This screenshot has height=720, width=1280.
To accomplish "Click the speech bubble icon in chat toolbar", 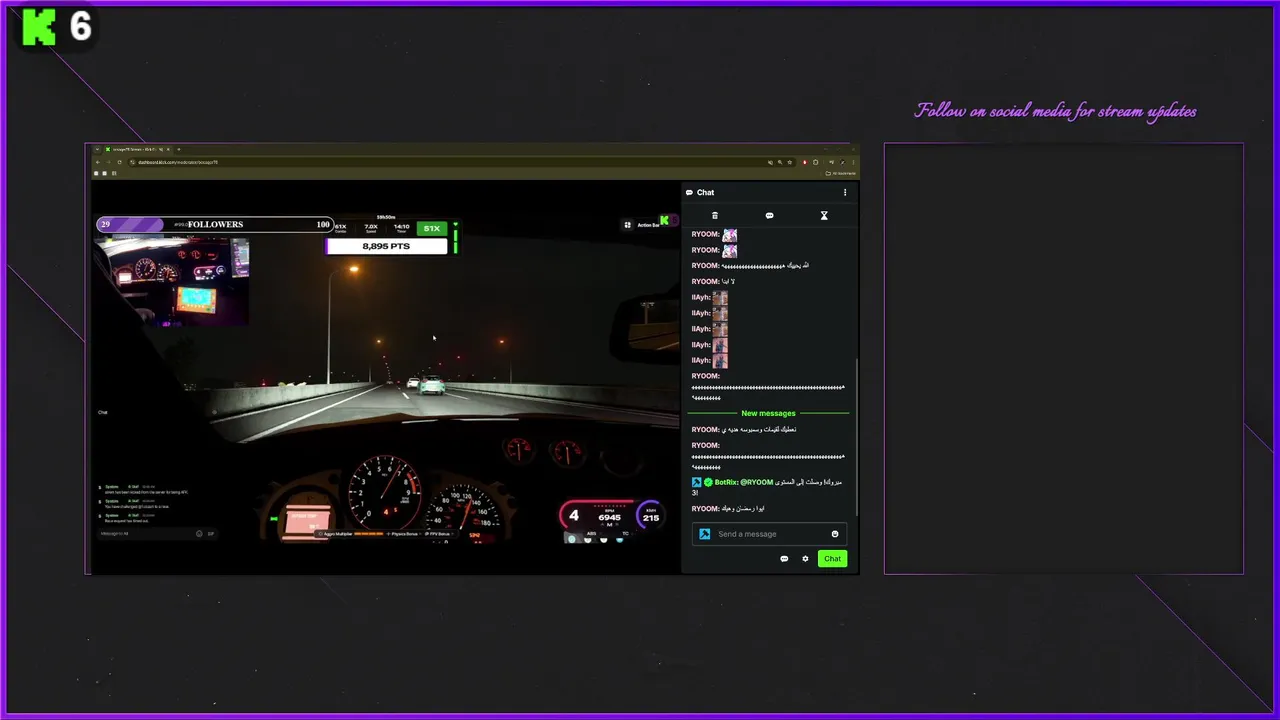I will (x=769, y=216).
